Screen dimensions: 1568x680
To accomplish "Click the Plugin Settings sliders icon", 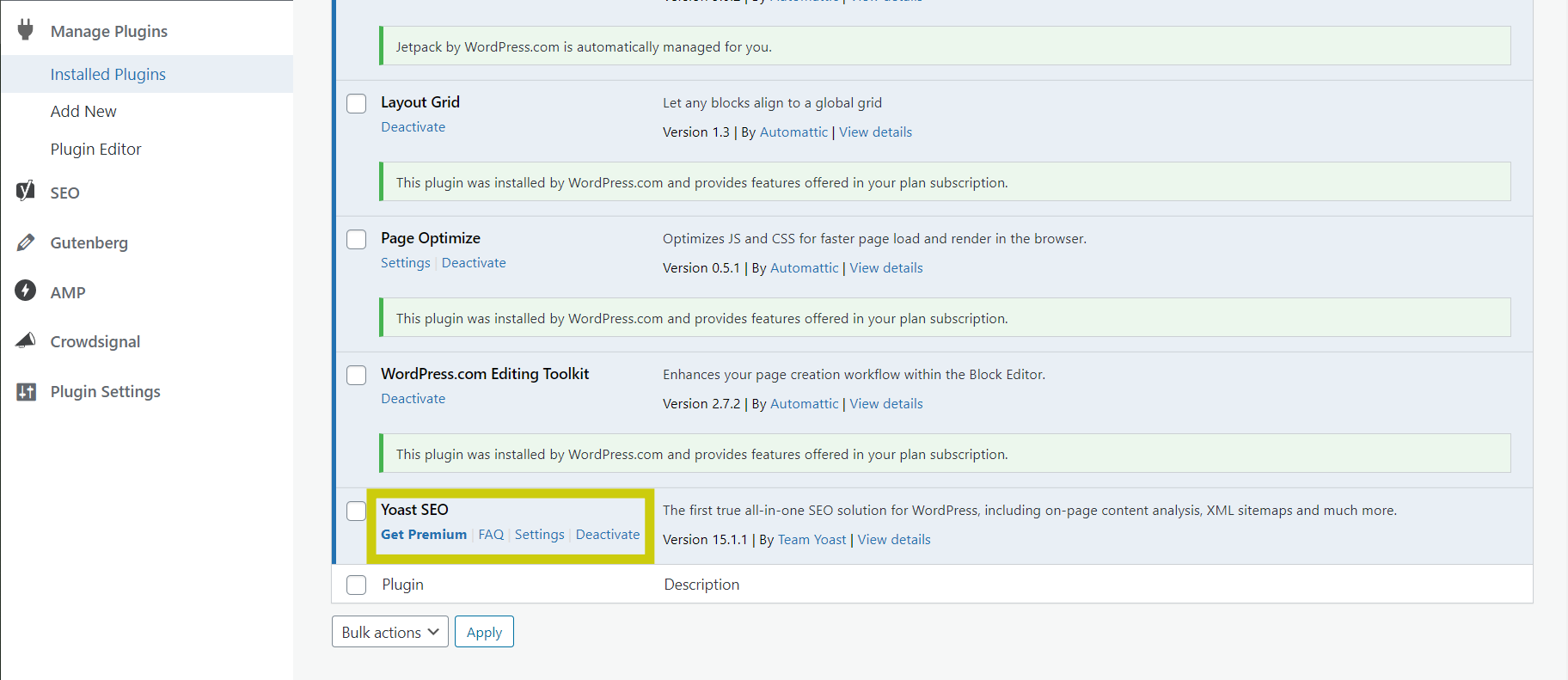I will tap(26, 392).
